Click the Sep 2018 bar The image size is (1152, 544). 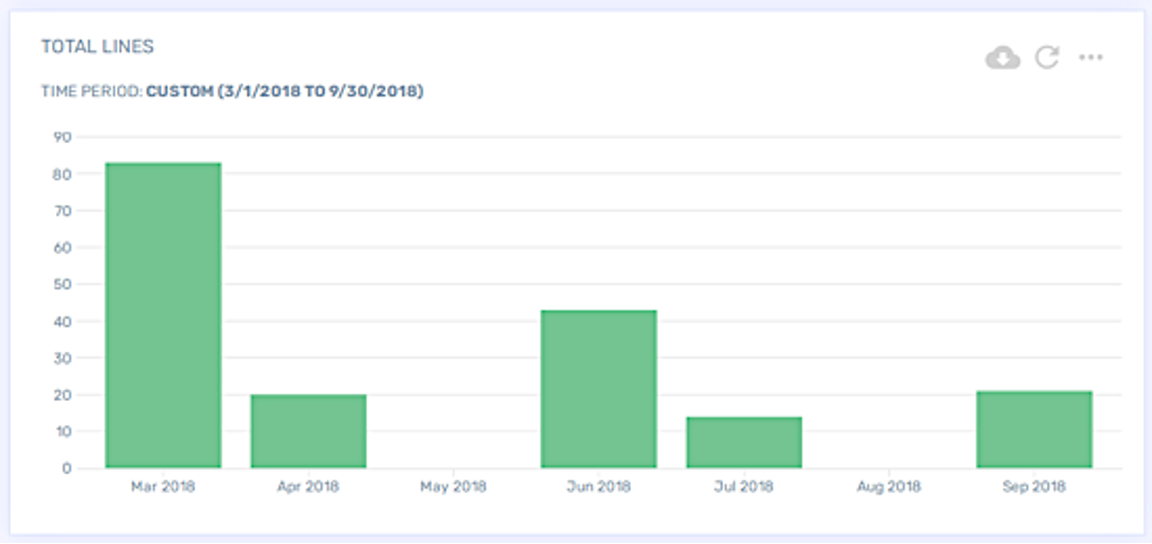[x=1034, y=430]
